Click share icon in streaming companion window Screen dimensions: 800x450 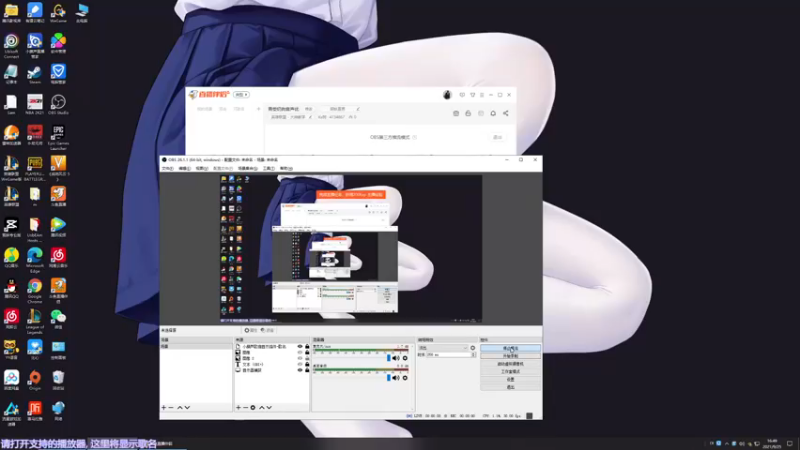(506, 113)
